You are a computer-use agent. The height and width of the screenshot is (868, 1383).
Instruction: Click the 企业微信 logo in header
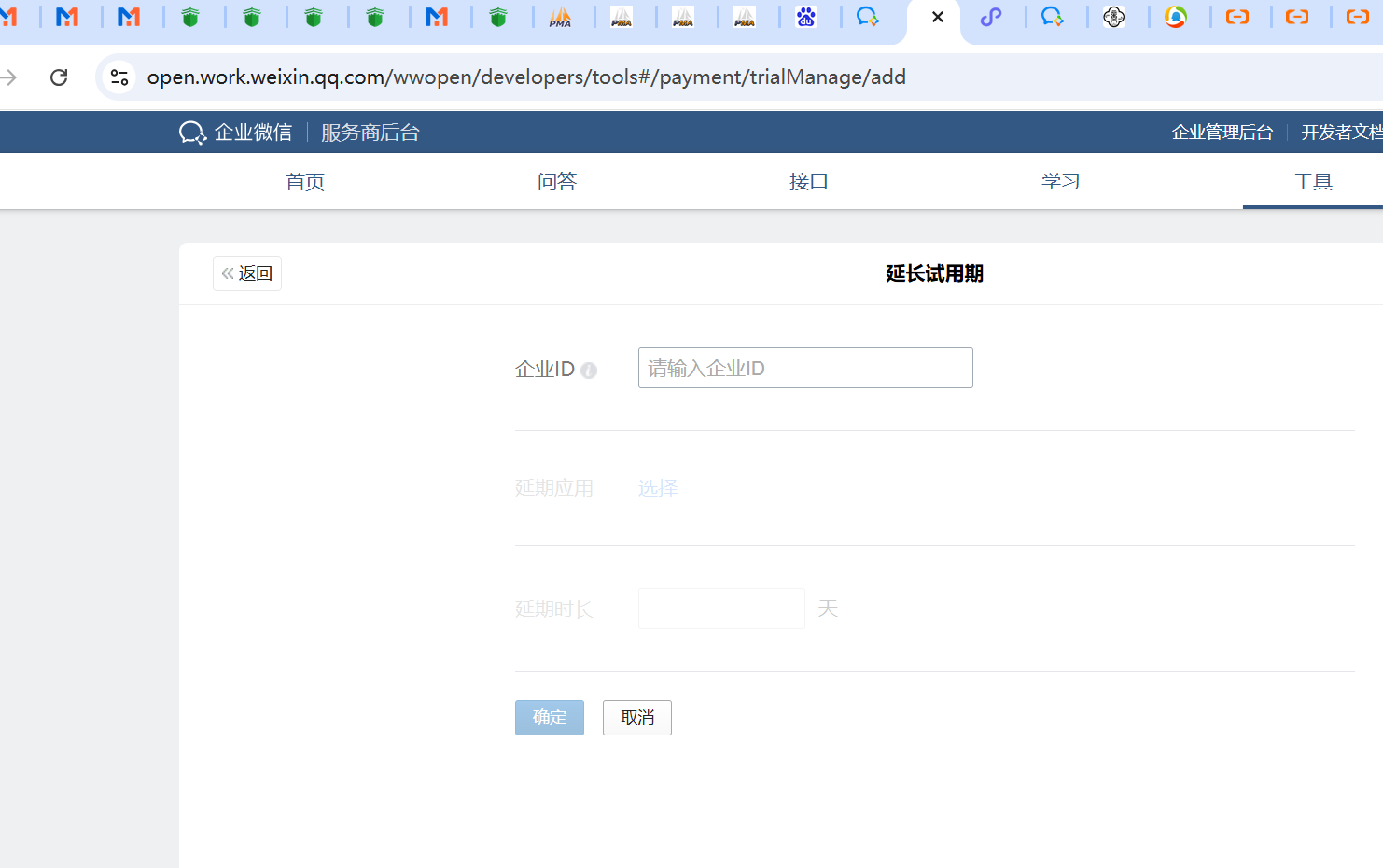235,133
